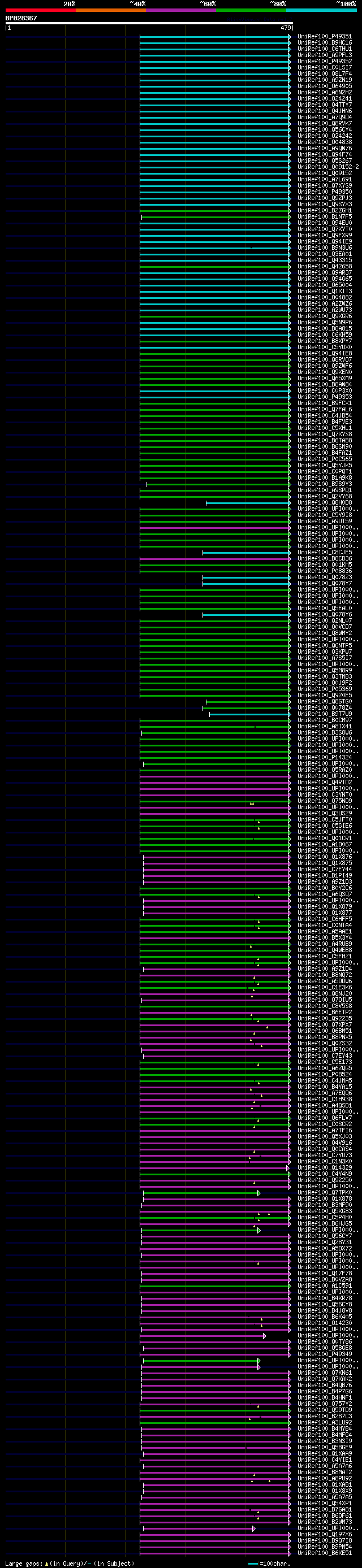The width and height of the screenshot is (362, 1568).
Task: Open hit UniRef100_A9PFL3
Action: (325, 55)
